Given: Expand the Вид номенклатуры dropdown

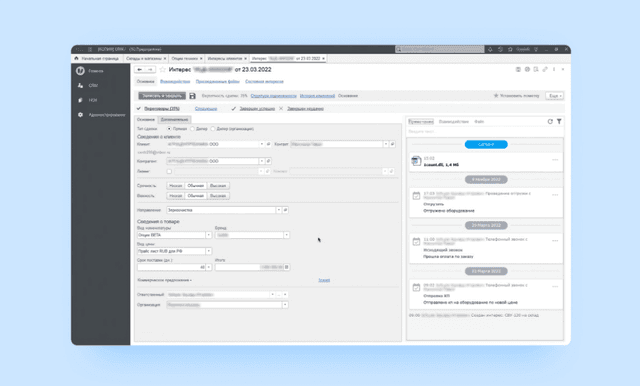Looking at the screenshot, I should pyautogui.click(x=209, y=235).
